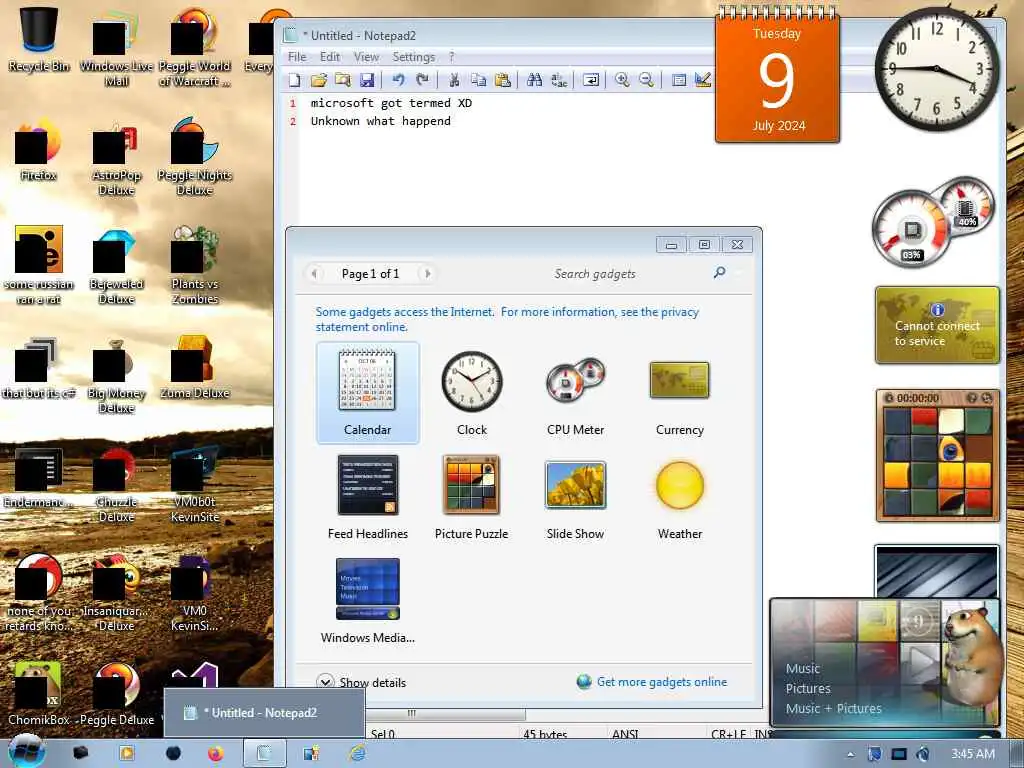Click Pictures in the Media Center gadget
Viewport: 1024px width, 768px height.
[808, 688]
